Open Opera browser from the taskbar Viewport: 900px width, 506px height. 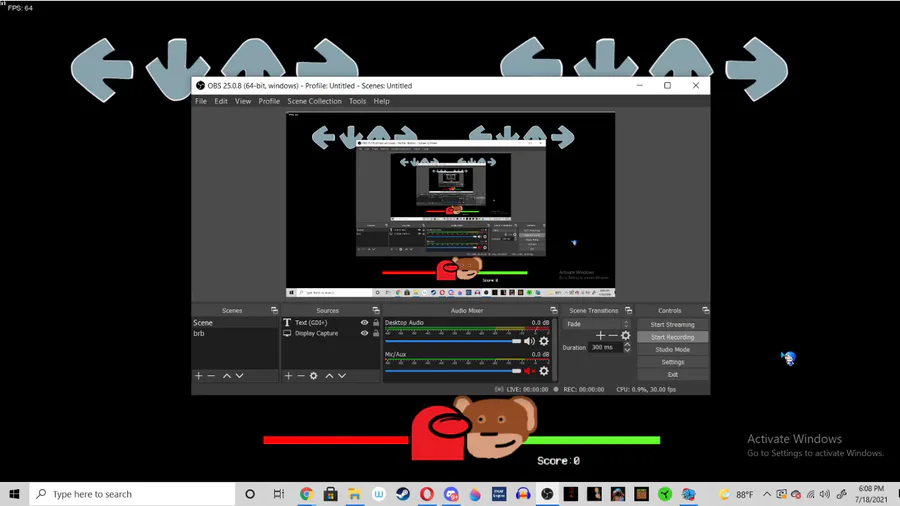pos(426,494)
